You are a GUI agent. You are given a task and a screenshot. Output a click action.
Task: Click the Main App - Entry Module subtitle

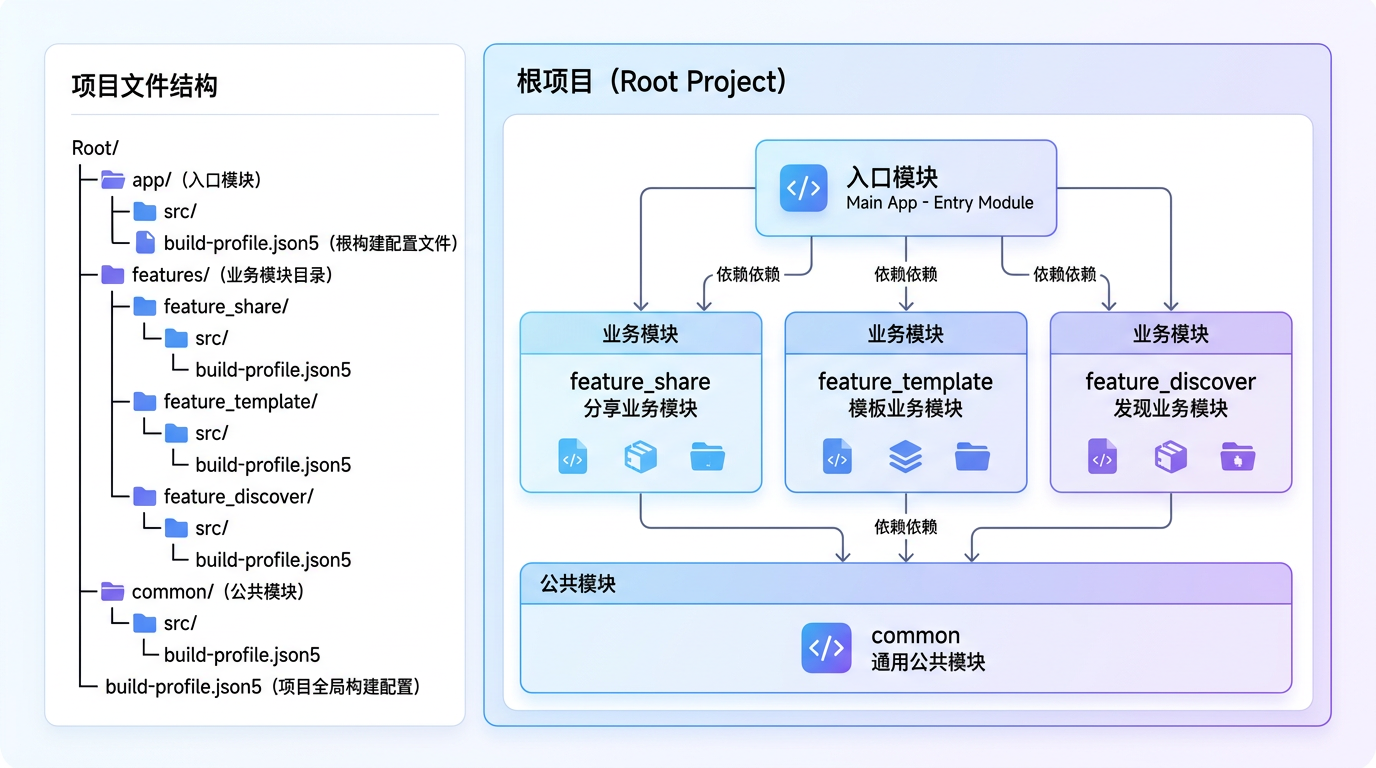click(940, 202)
